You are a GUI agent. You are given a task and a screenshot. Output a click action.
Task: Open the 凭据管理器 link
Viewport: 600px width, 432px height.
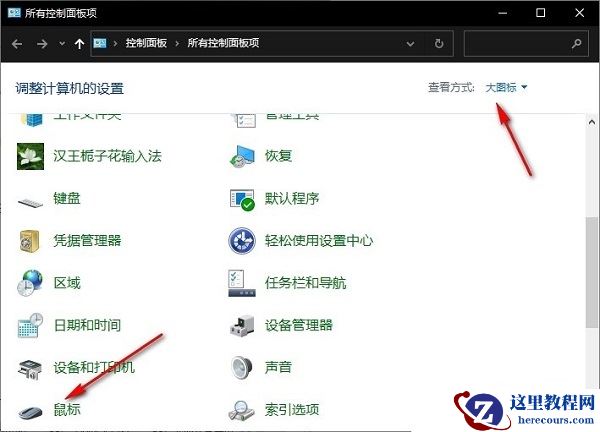tap(87, 241)
